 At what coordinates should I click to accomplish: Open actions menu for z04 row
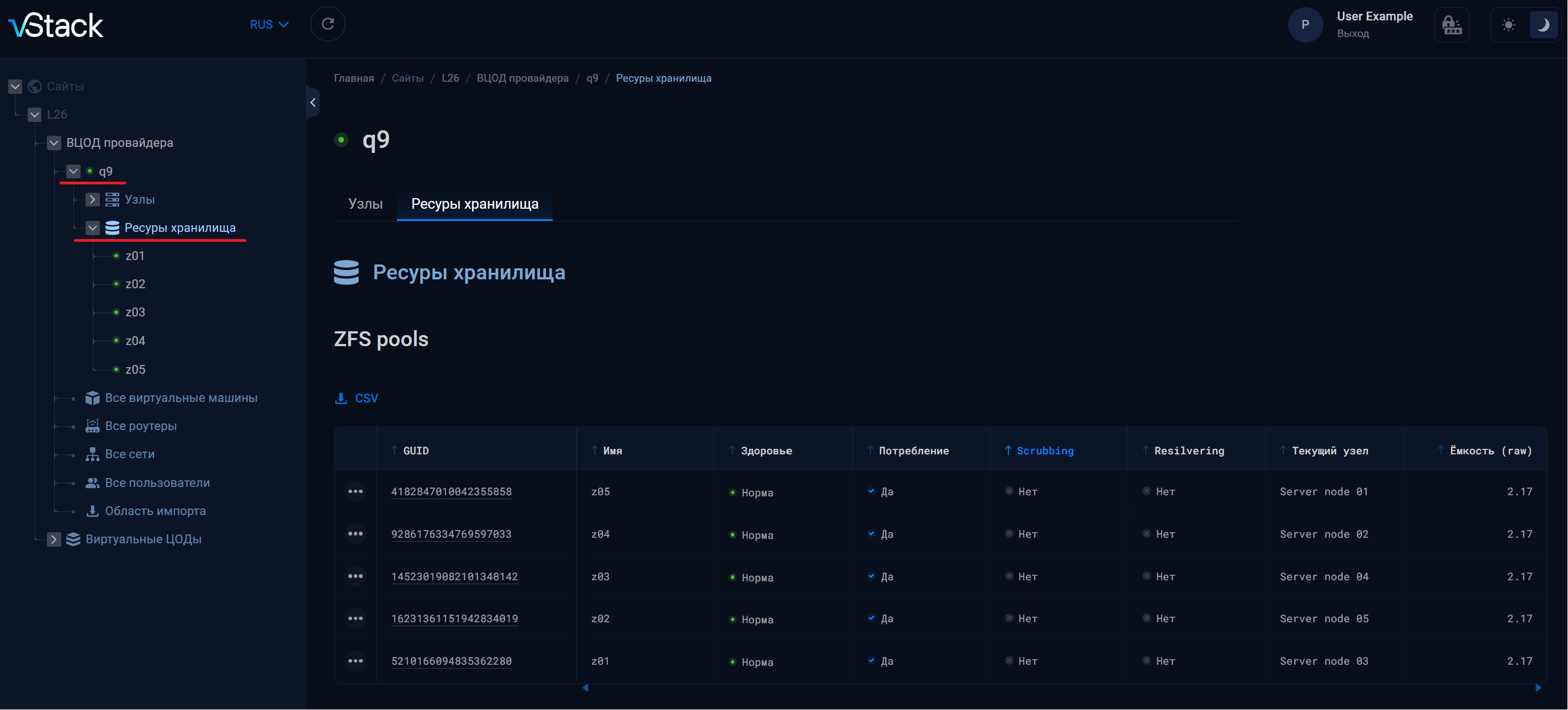pyautogui.click(x=356, y=534)
